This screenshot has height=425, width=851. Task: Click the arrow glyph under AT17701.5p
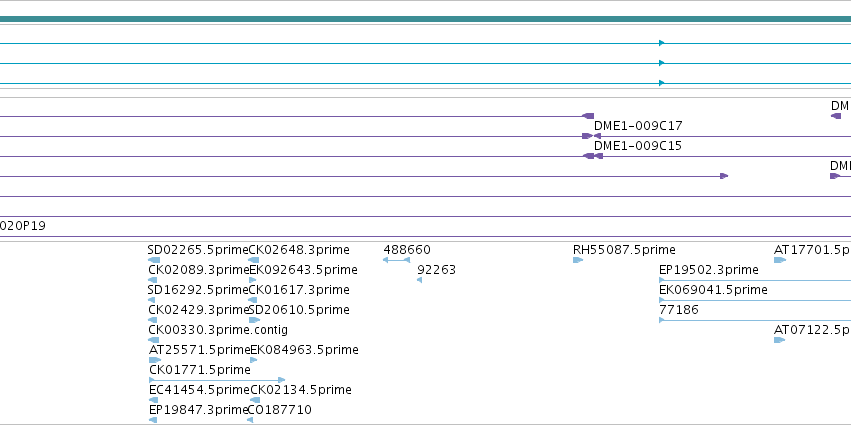click(x=779, y=260)
